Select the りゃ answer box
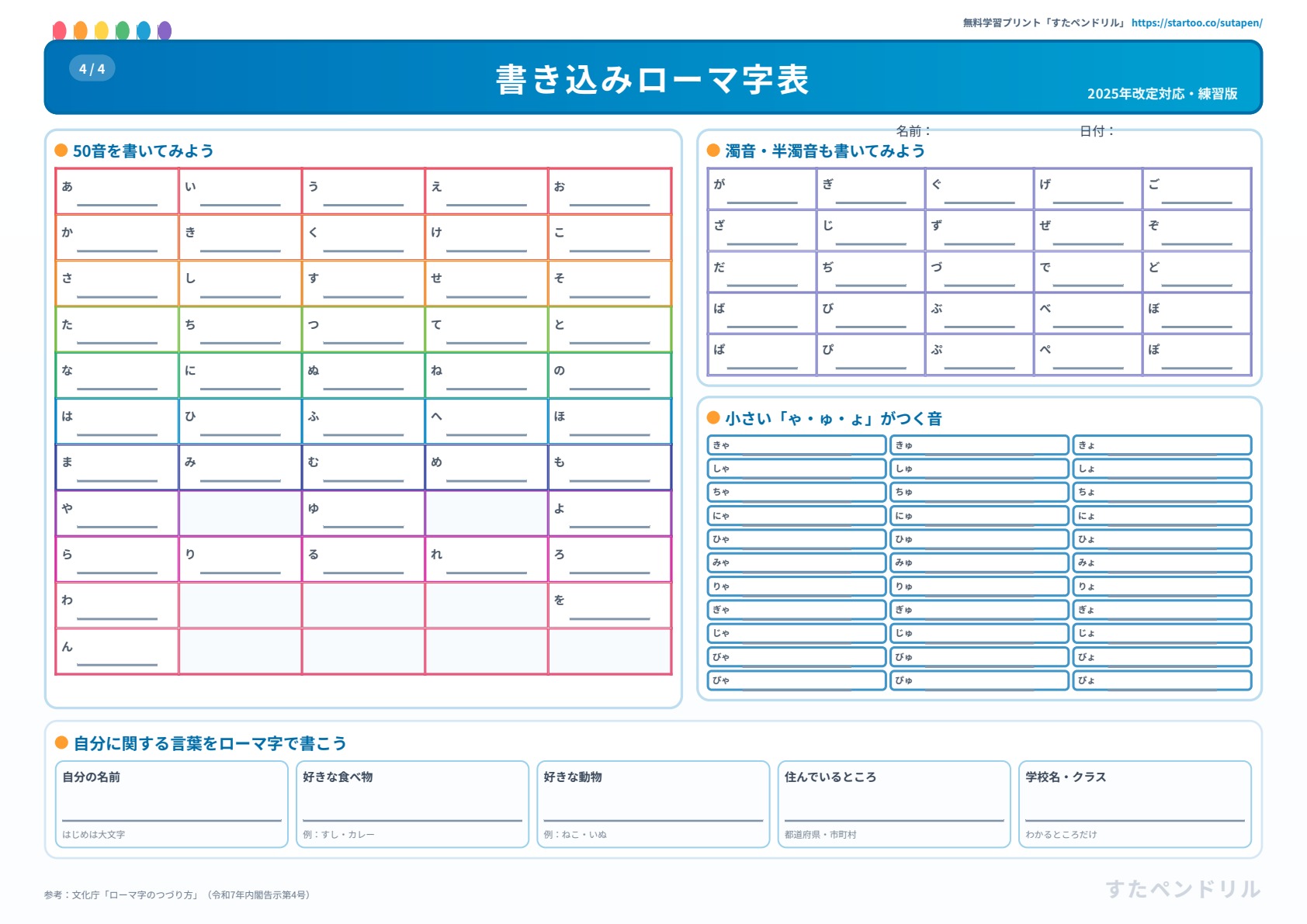 point(796,586)
